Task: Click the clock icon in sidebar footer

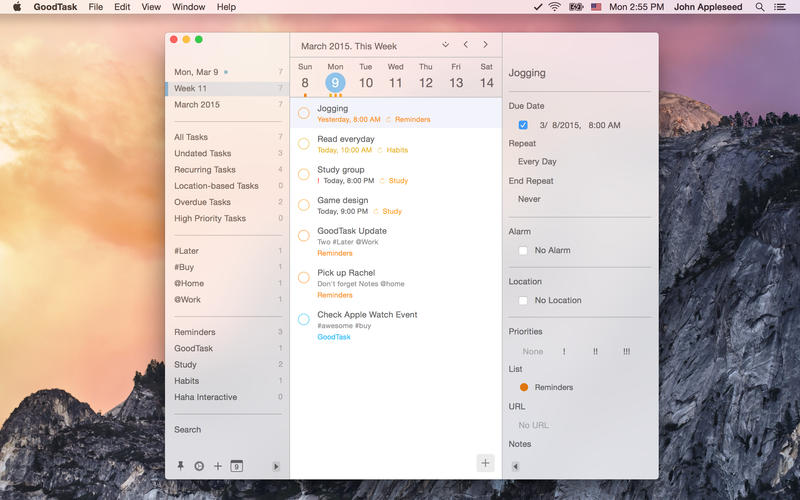Action: point(199,466)
